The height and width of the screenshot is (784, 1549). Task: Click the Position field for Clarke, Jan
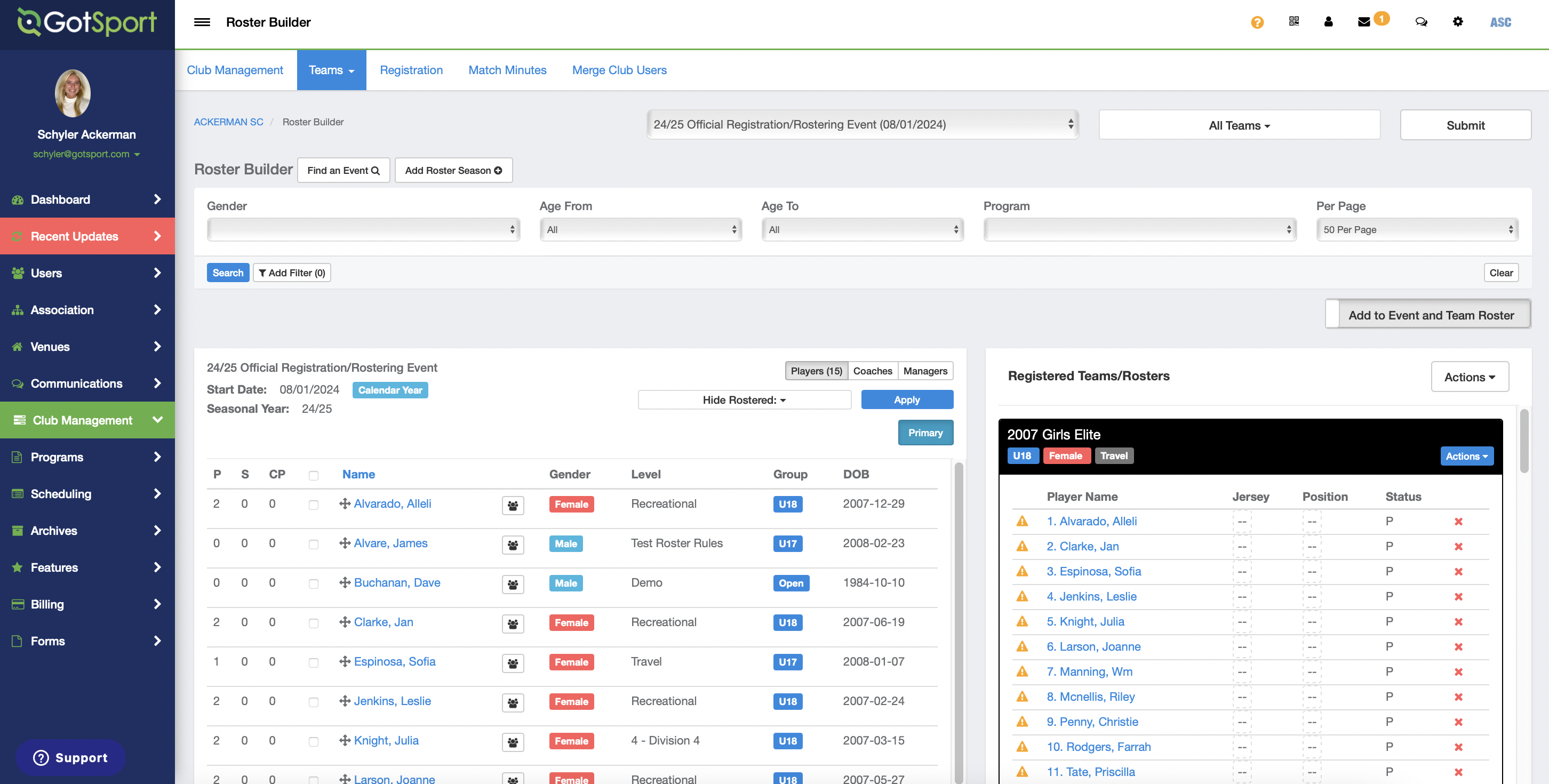1312,547
